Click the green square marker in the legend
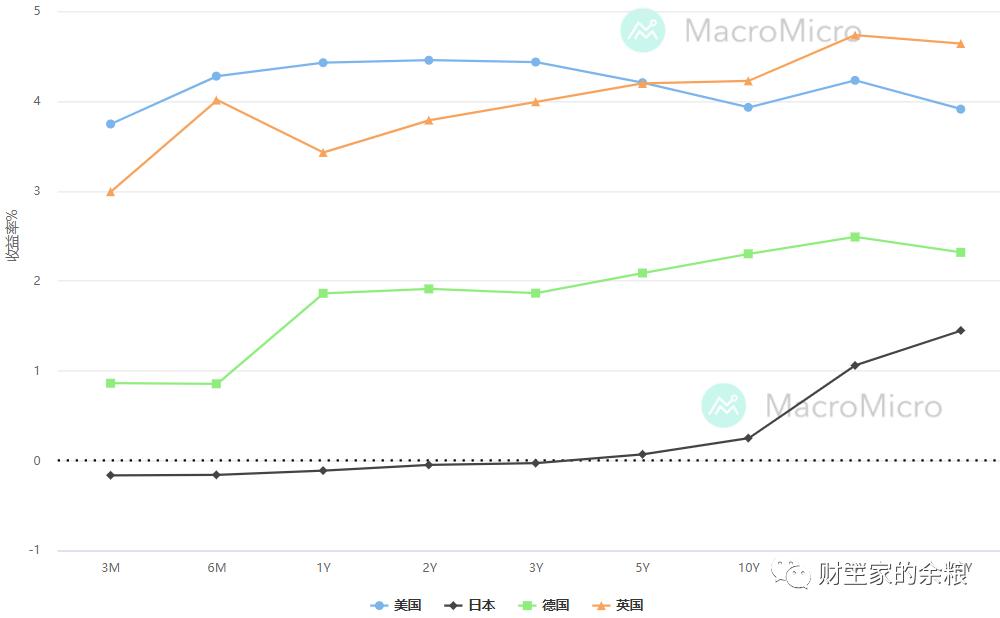 527,605
